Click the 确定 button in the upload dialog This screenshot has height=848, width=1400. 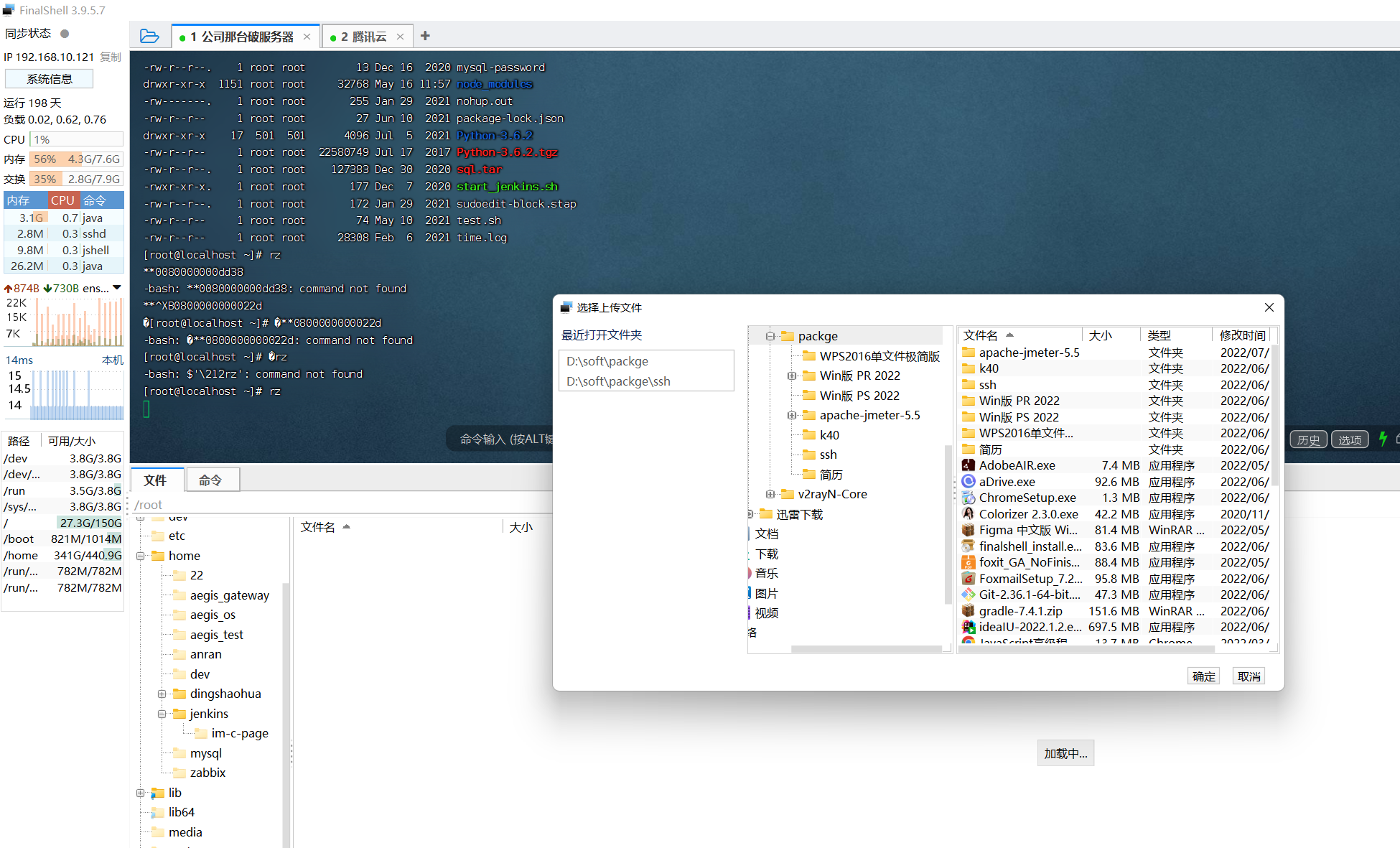[x=1203, y=676]
